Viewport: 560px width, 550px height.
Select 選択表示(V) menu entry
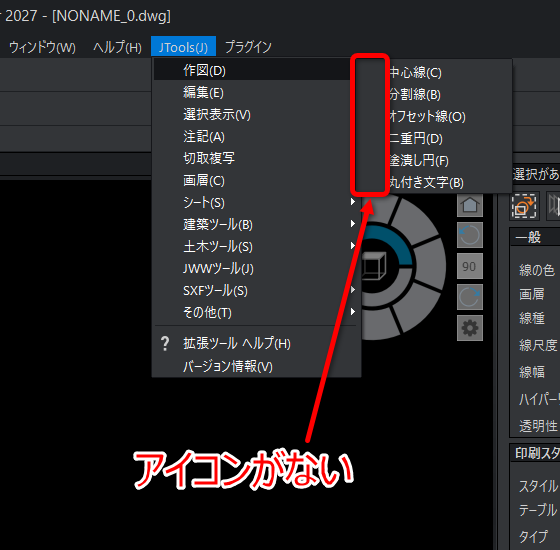pos(256,115)
